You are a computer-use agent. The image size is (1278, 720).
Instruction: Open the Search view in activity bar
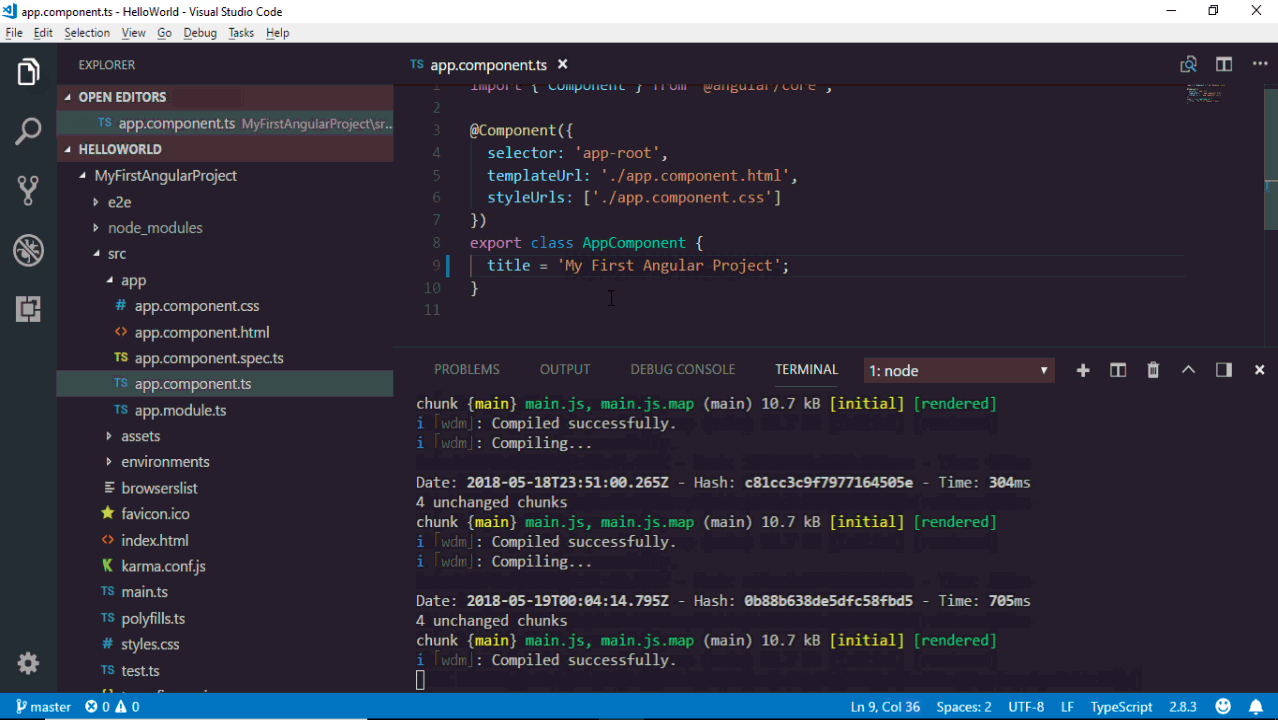pos(28,131)
